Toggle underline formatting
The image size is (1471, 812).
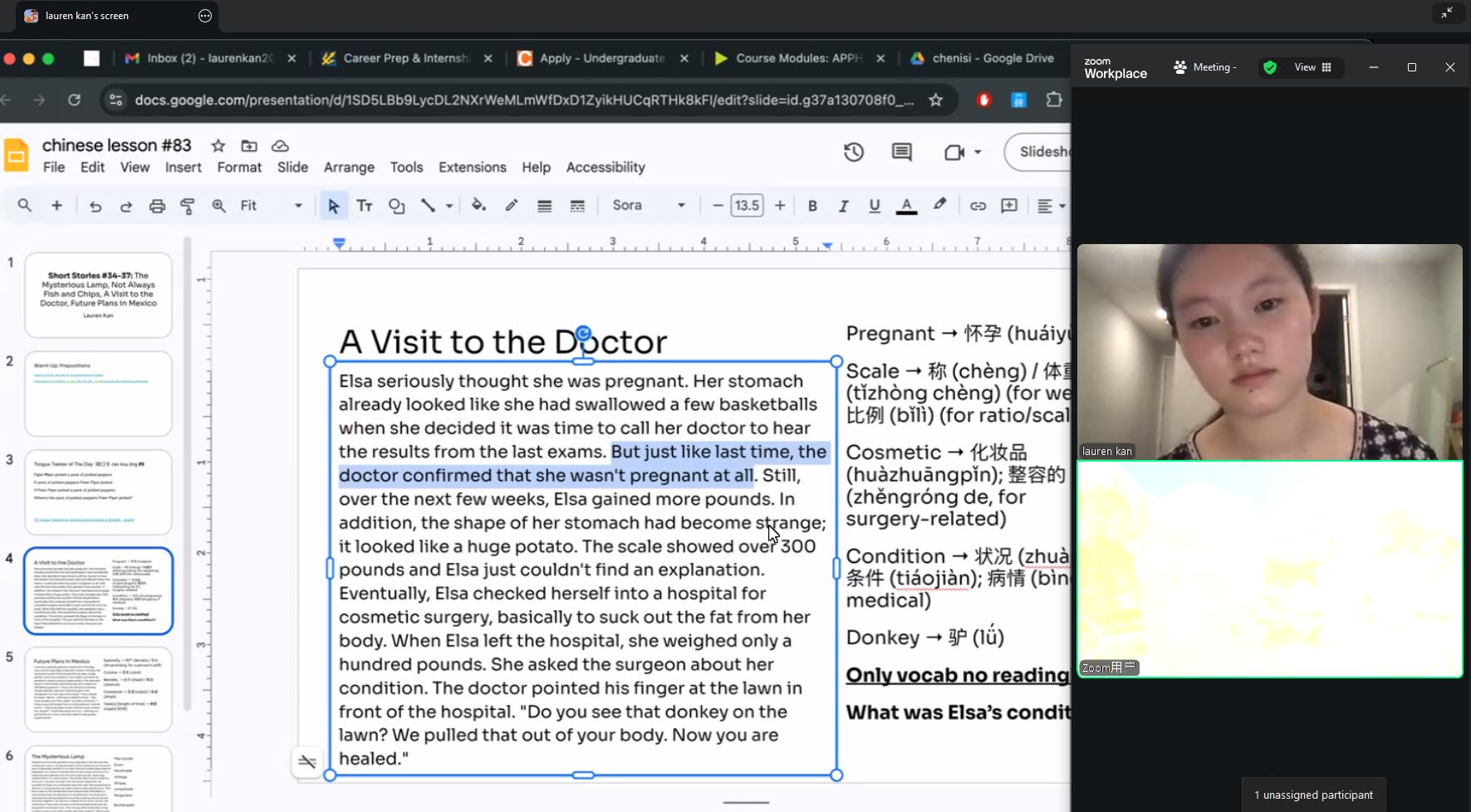tap(874, 206)
